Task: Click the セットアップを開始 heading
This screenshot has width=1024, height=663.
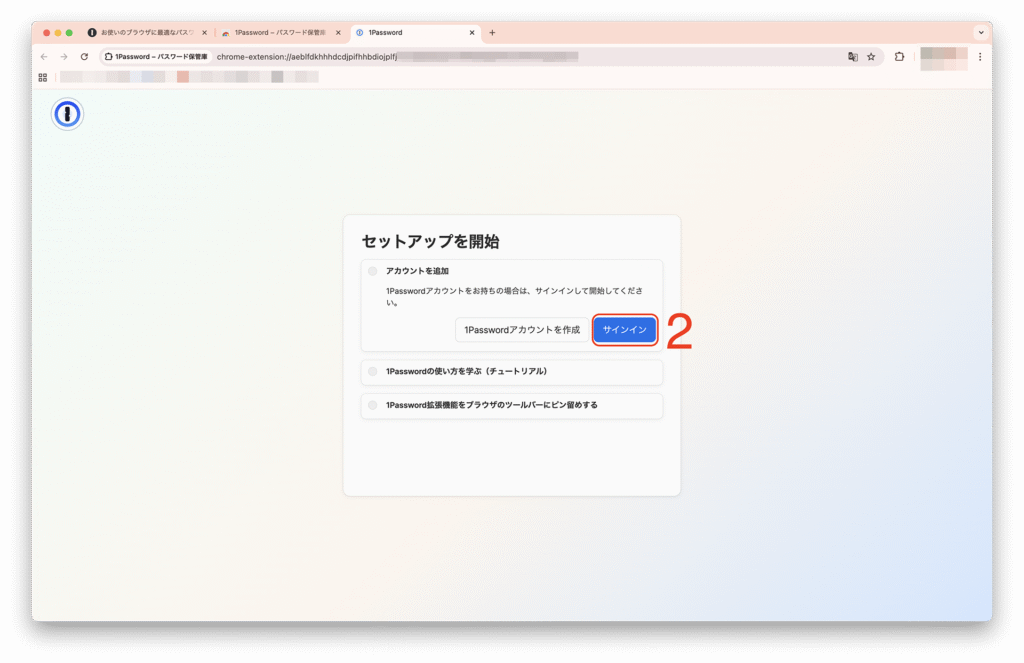Action: click(430, 242)
